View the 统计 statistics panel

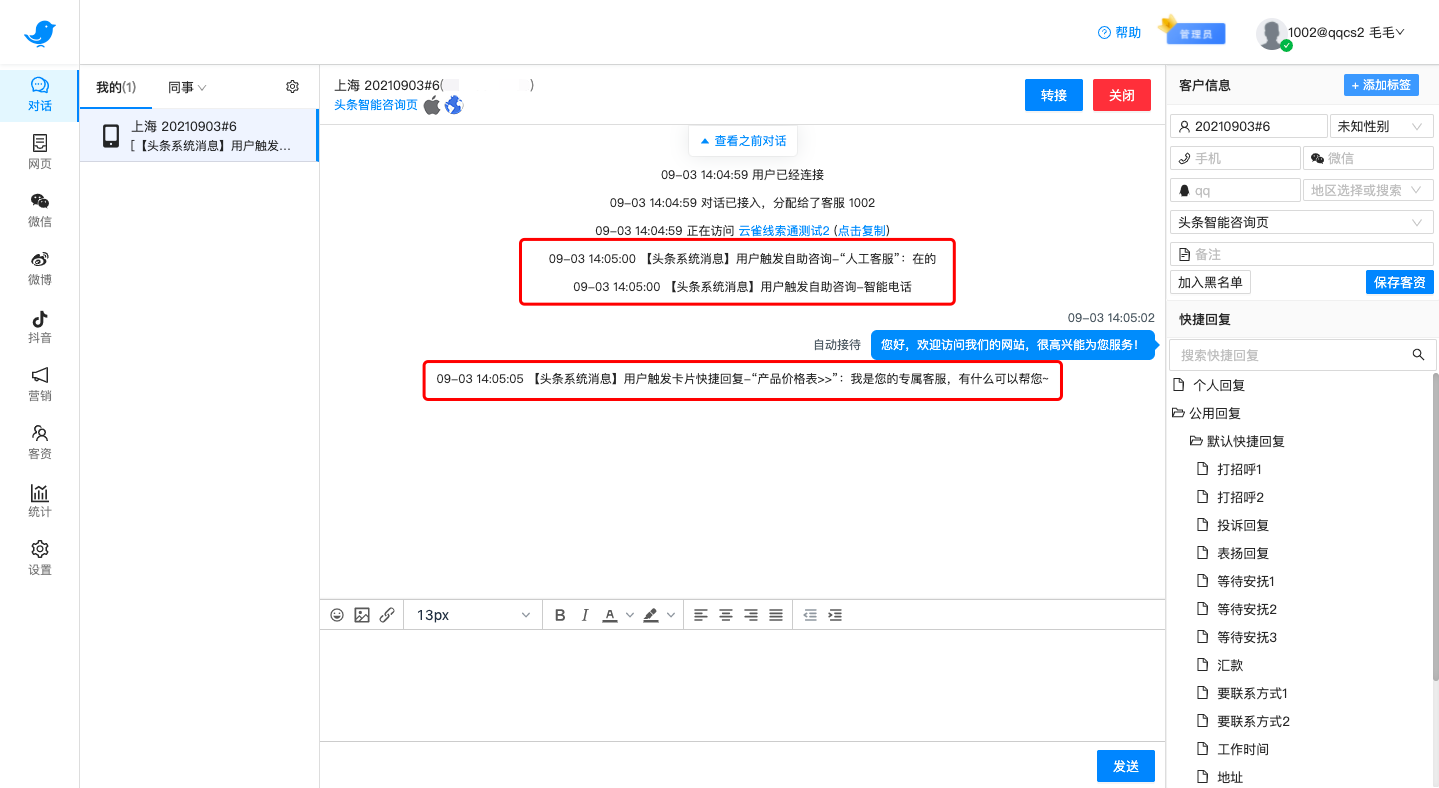click(x=39, y=502)
